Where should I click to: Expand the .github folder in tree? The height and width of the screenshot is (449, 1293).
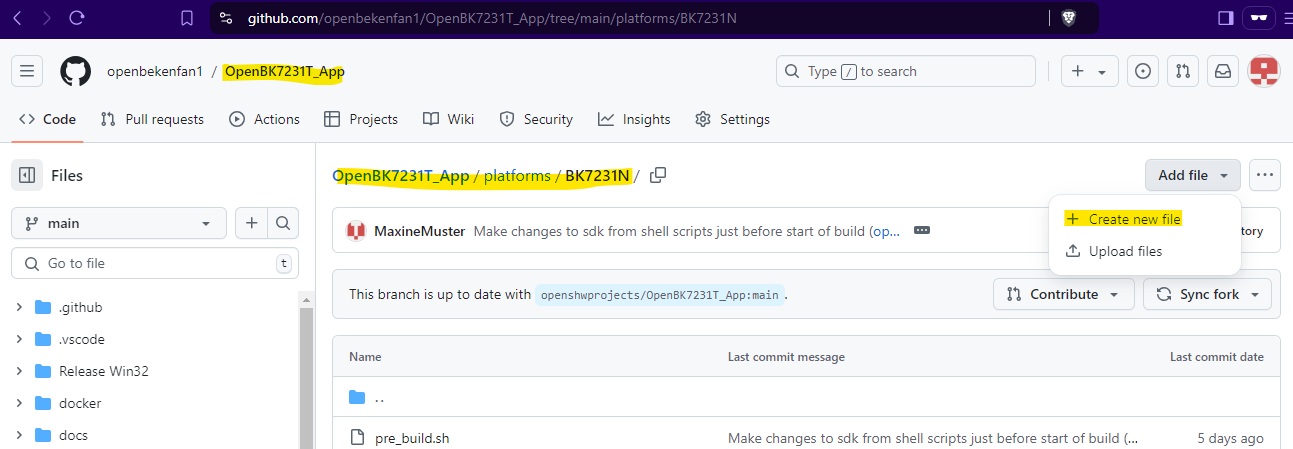pos(19,307)
